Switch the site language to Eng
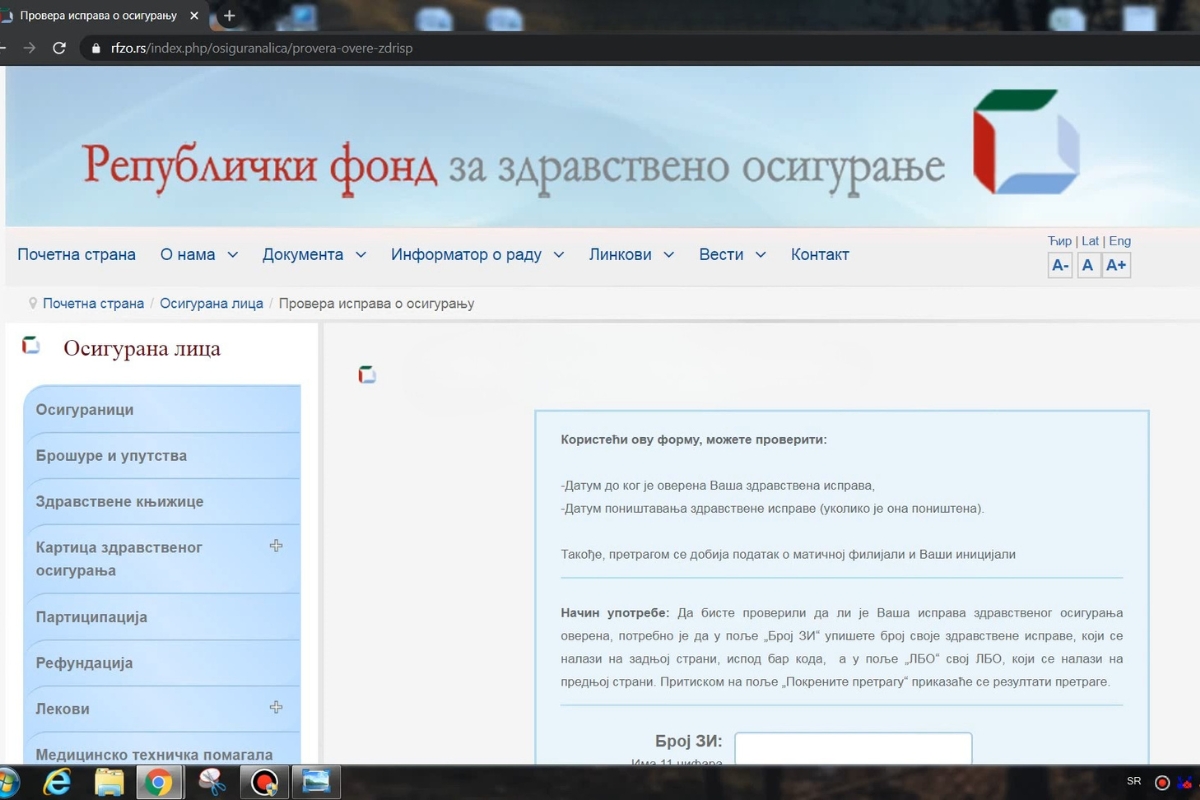The width and height of the screenshot is (1200, 800). pyautogui.click(x=1119, y=240)
